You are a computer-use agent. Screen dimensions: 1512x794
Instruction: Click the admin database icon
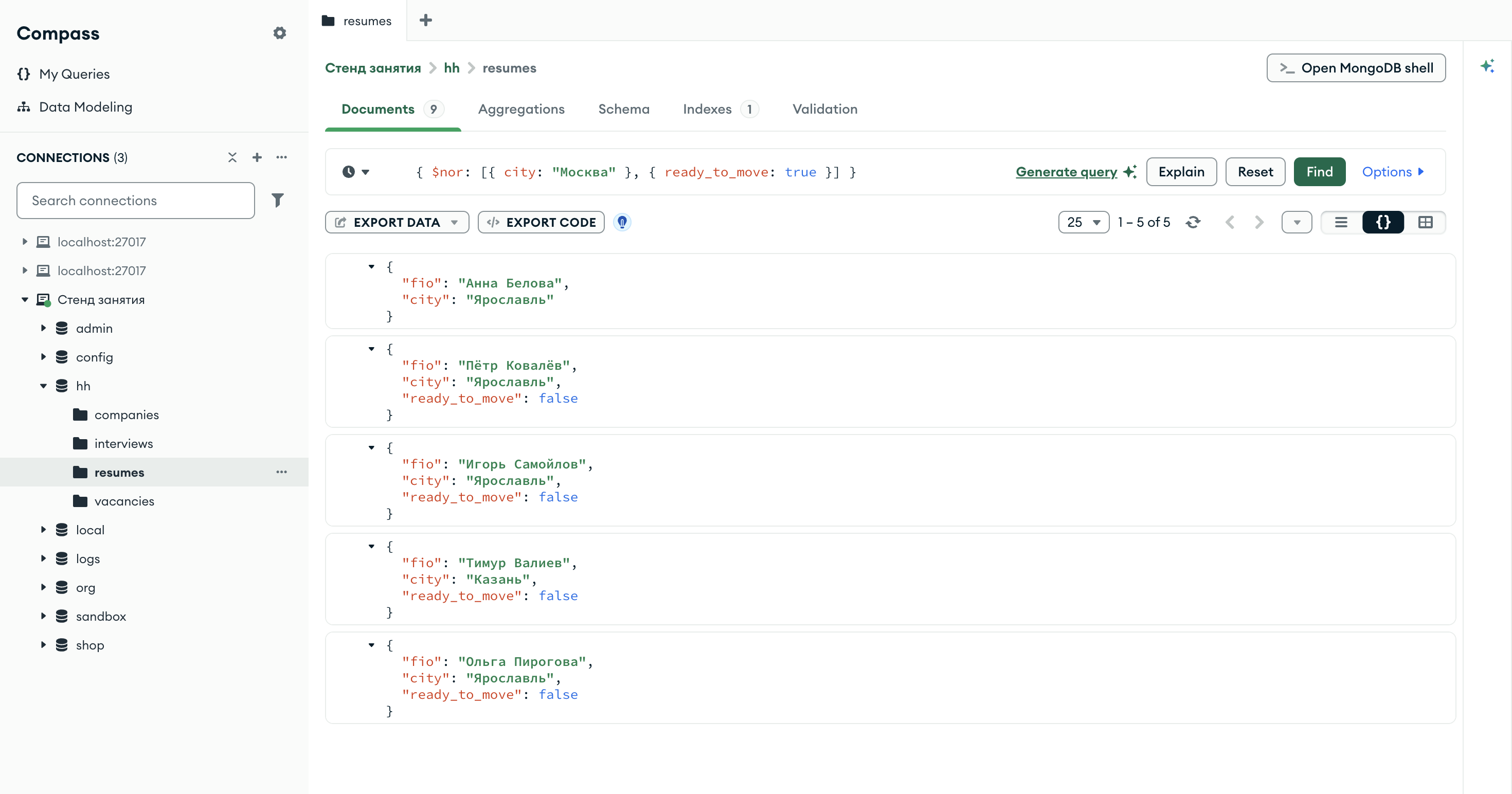pyautogui.click(x=62, y=328)
